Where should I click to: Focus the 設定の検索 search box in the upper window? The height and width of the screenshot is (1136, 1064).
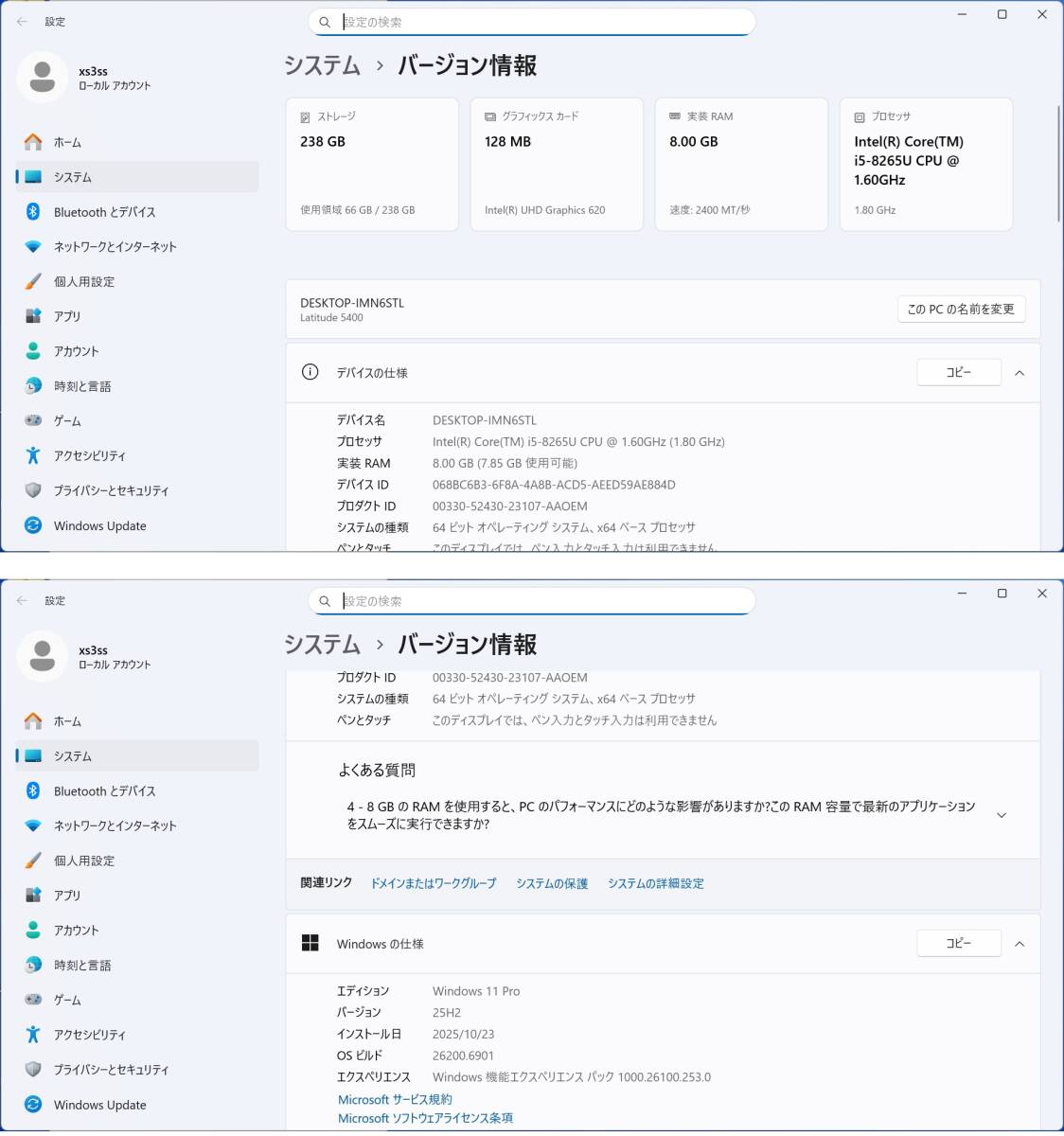tap(540, 22)
